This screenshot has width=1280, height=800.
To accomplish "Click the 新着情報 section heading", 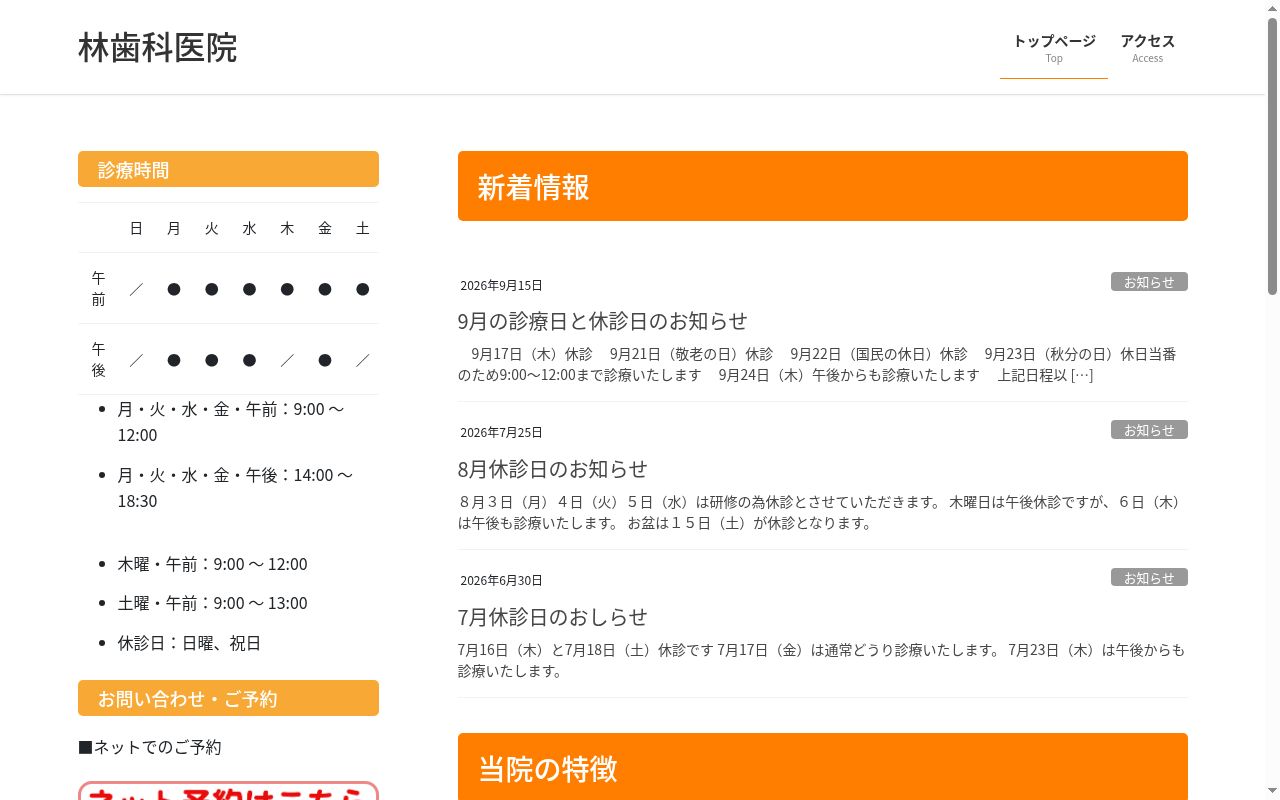I will [x=823, y=186].
